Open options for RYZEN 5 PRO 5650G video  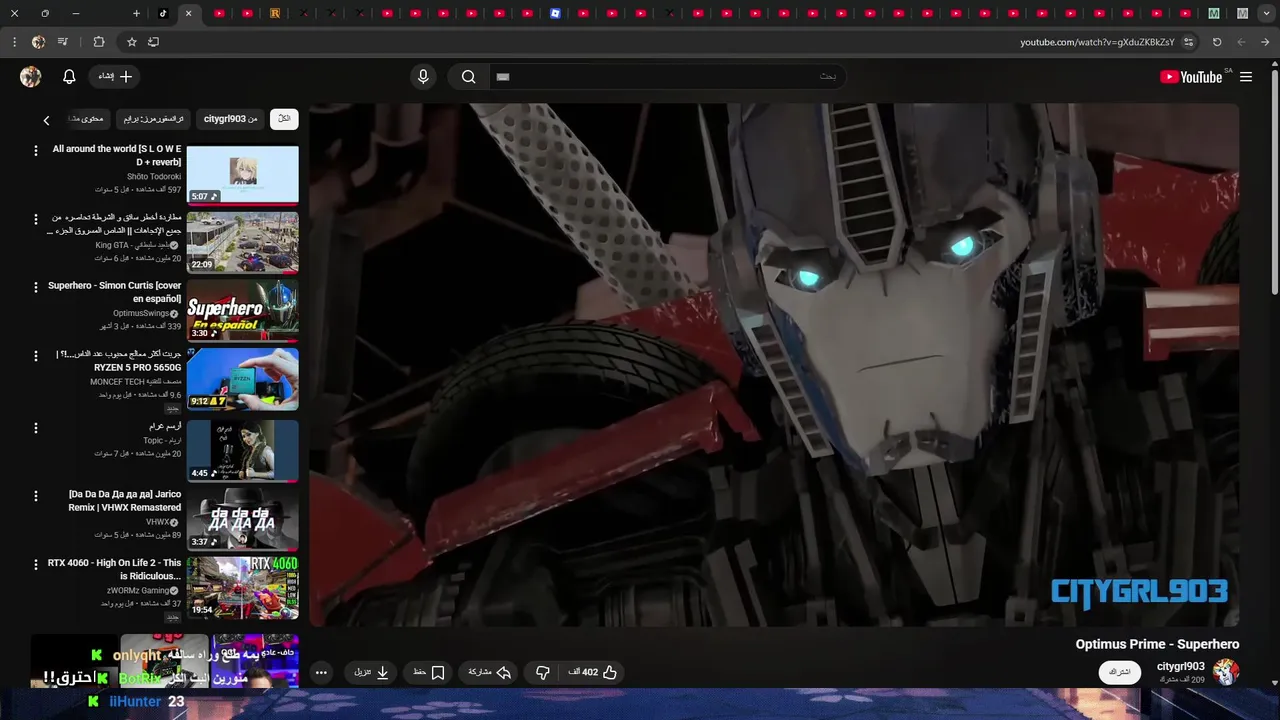tap(36, 355)
